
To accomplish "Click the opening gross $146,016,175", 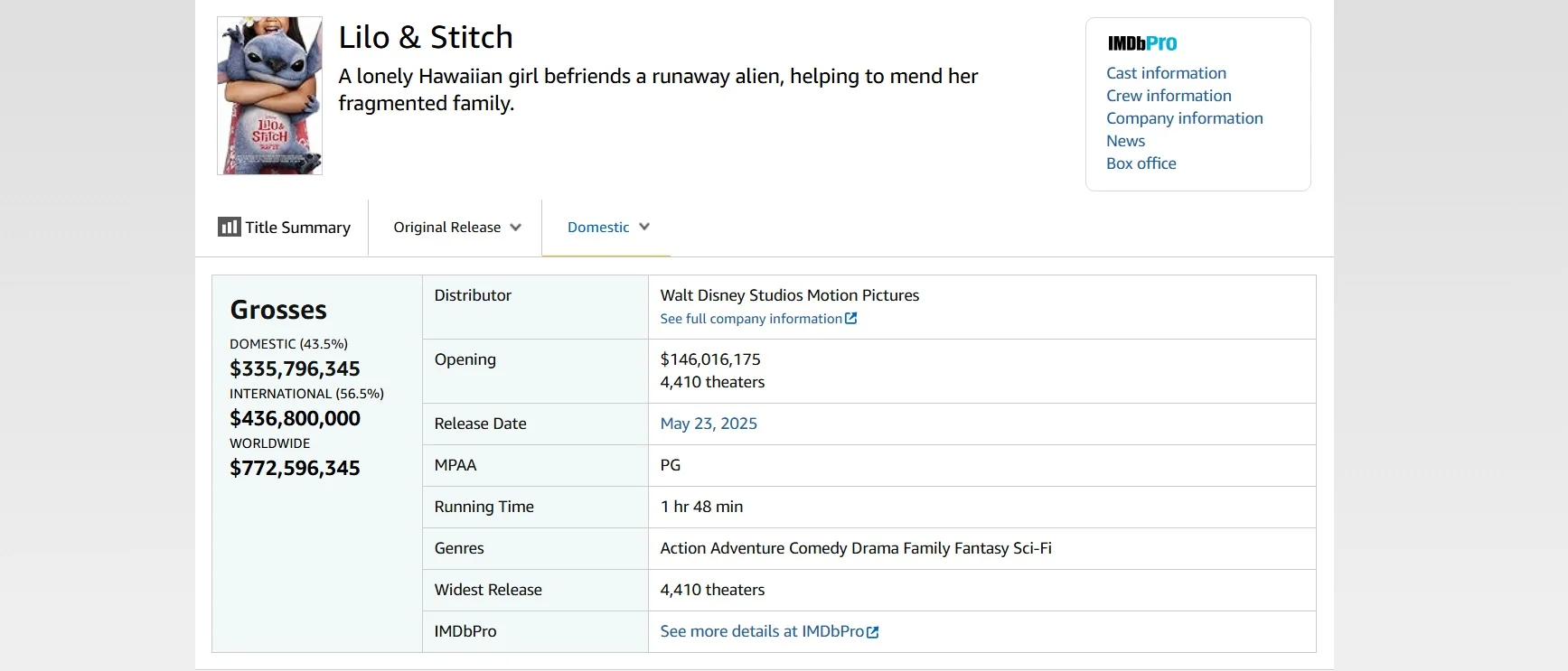I will point(710,359).
